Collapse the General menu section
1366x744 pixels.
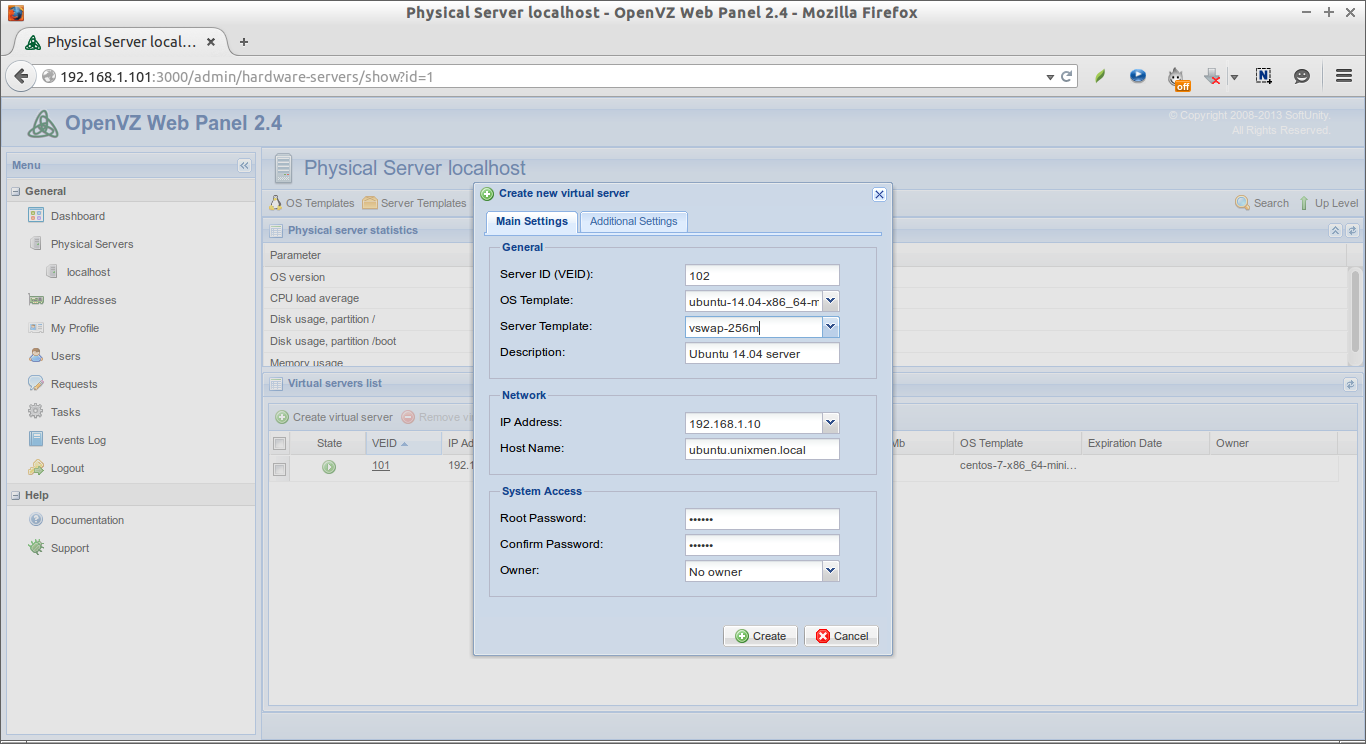click(x=16, y=191)
